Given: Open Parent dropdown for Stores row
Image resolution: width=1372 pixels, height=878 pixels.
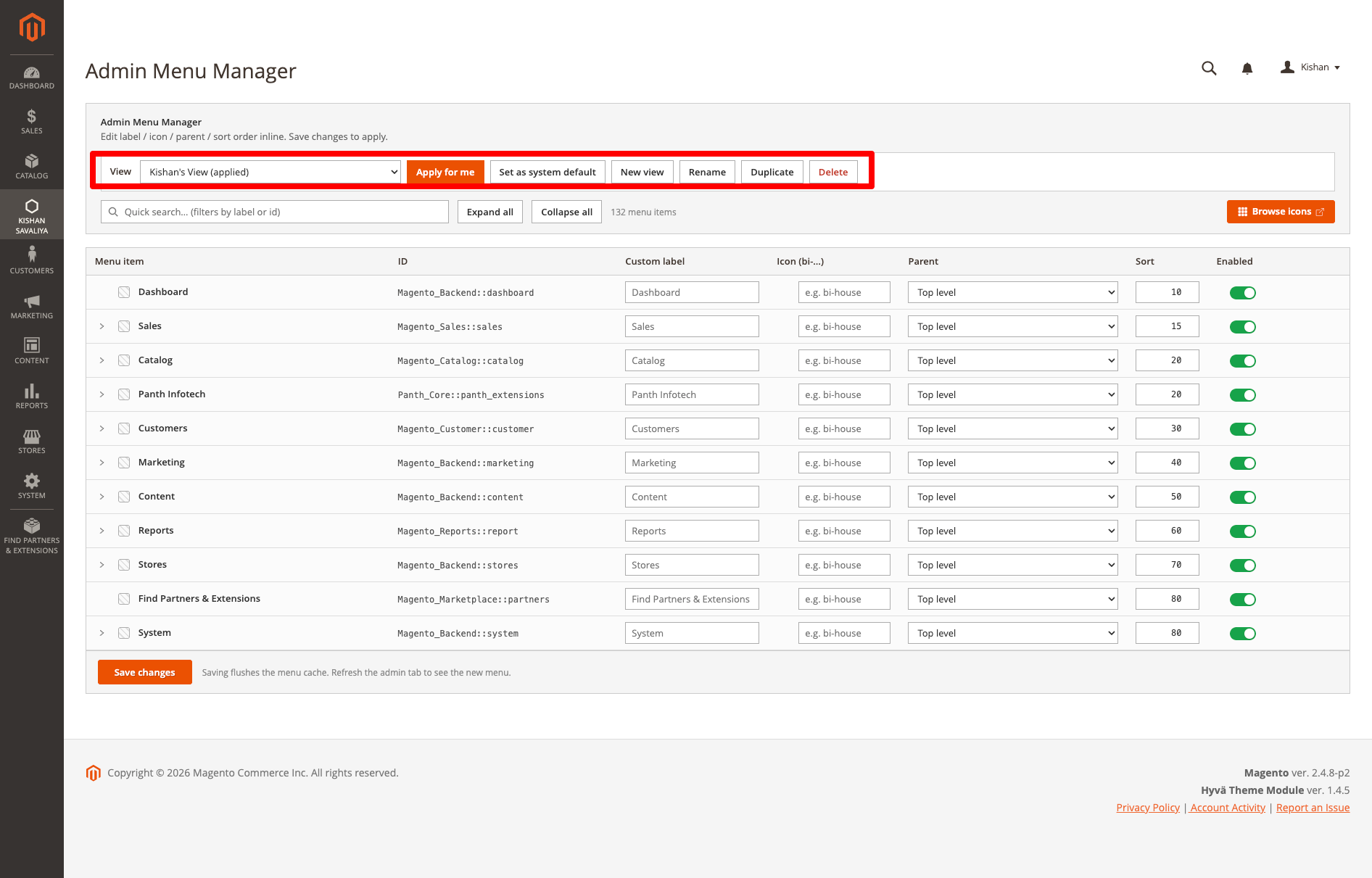Looking at the screenshot, I should (1012, 565).
